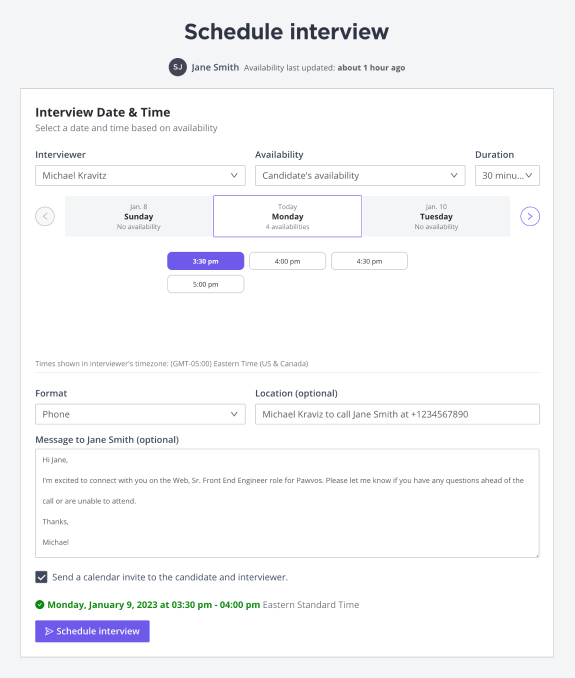Go to previous days with left arrow

click(45, 216)
